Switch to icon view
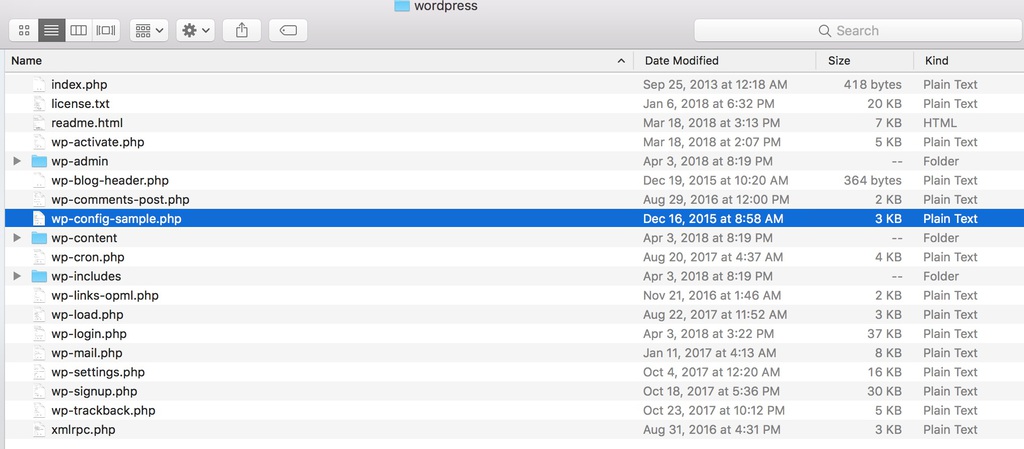This screenshot has width=1024, height=449. tap(24, 30)
